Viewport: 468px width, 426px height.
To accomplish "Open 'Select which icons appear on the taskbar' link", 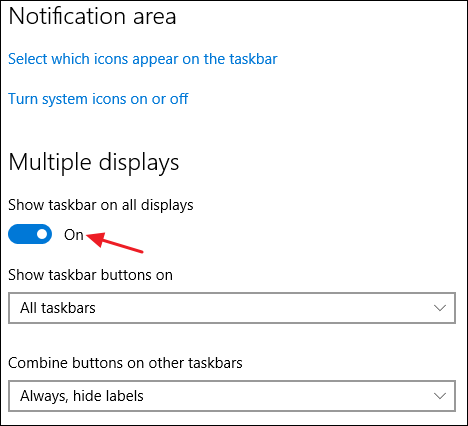I will (143, 59).
